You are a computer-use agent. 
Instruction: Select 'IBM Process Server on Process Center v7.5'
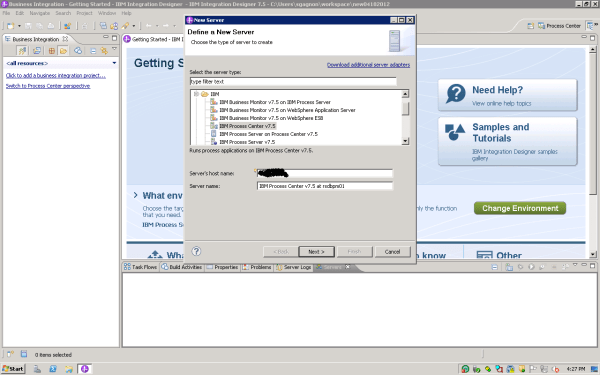(268, 134)
